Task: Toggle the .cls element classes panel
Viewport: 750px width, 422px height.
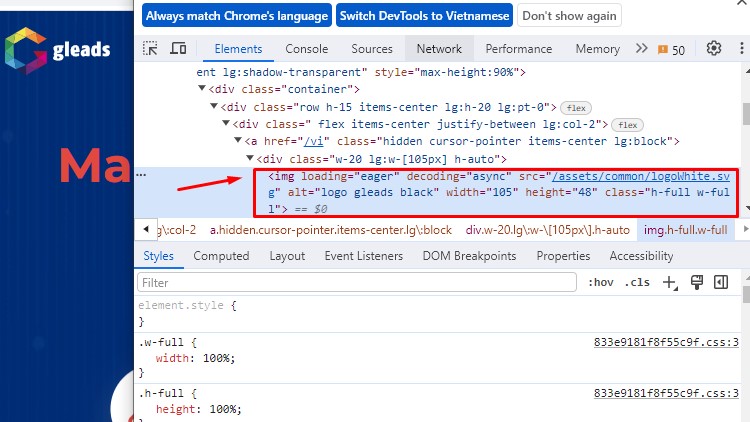Action: click(637, 283)
